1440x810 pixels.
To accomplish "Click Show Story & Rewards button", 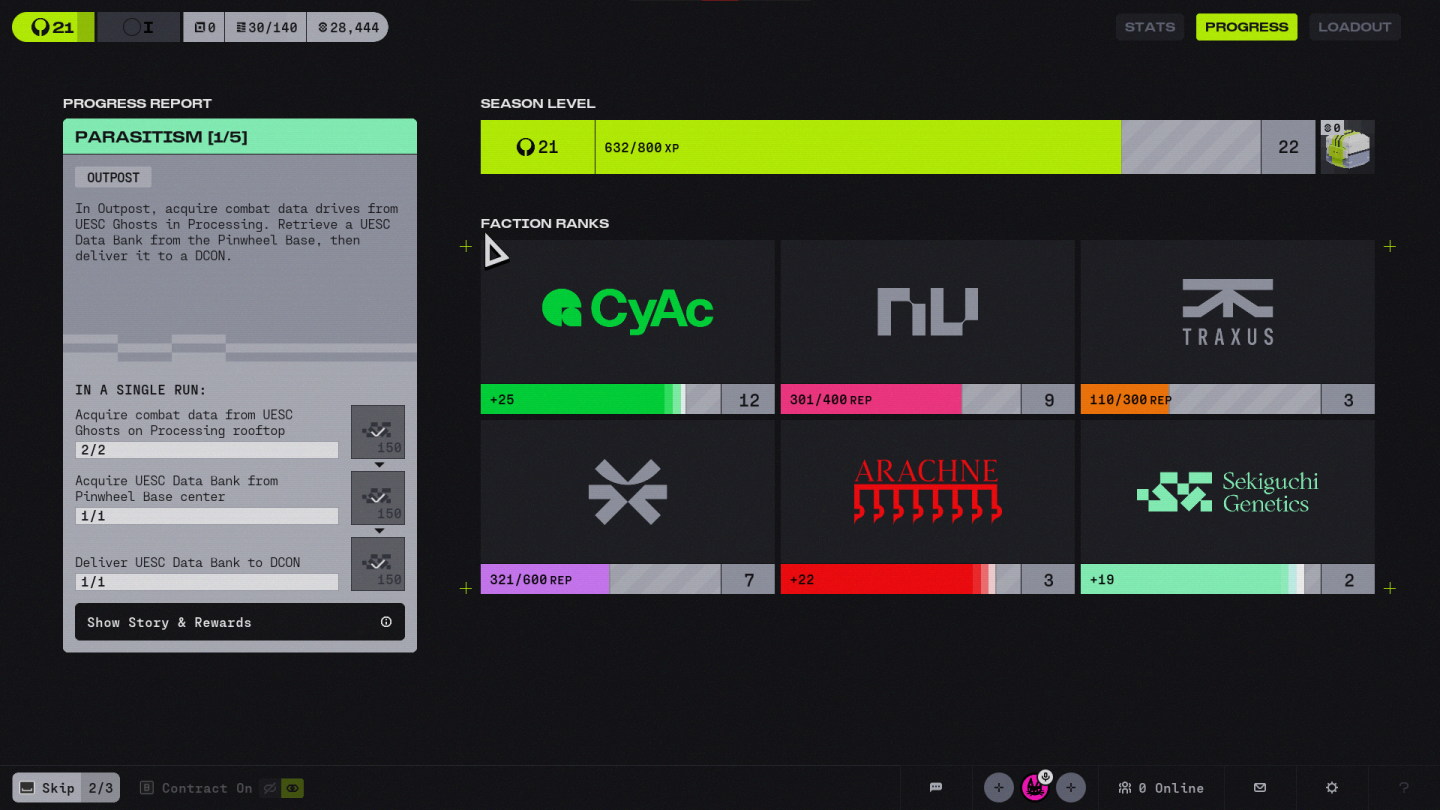I will click(x=240, y=622).
